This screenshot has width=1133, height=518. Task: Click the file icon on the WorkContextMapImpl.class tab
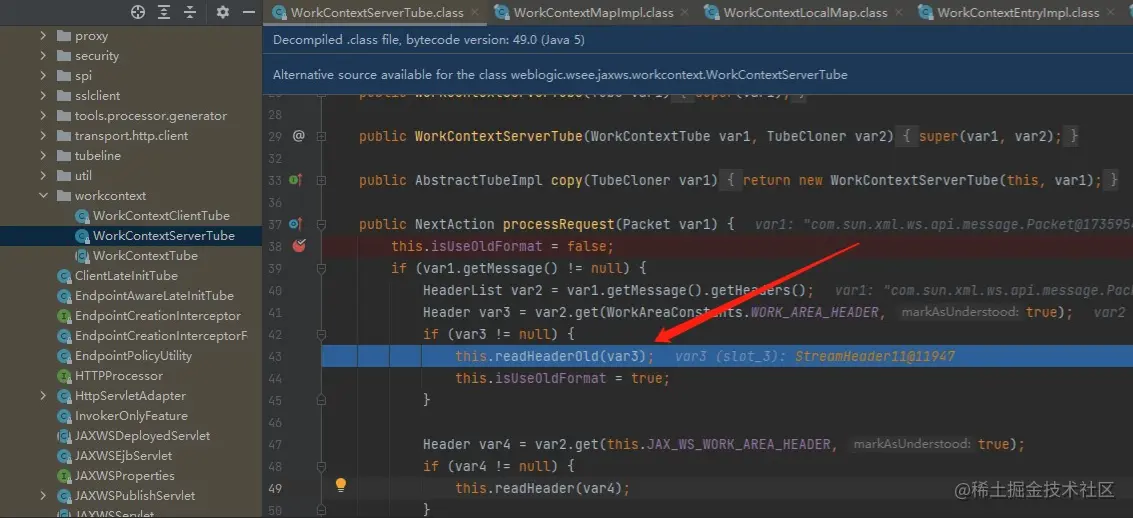pos(502,12)
